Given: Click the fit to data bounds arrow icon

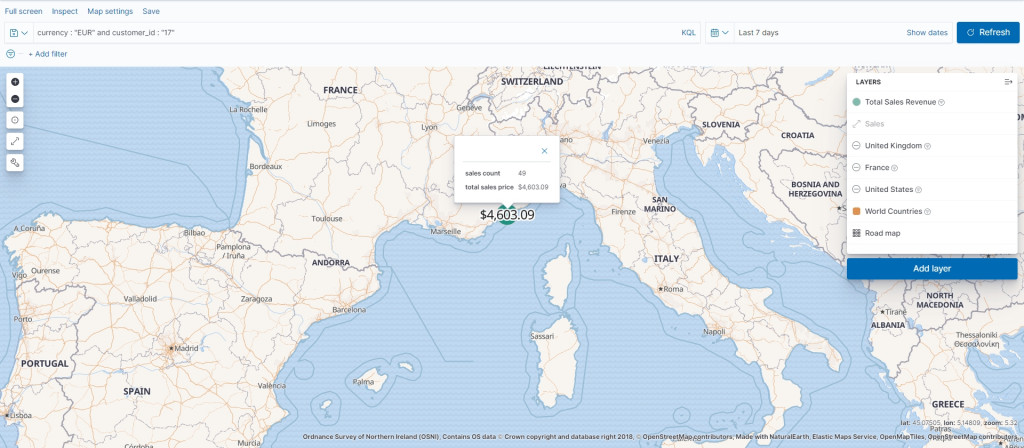Looking at the screenshot, I should pyautogui.click(x=15, y=141).
